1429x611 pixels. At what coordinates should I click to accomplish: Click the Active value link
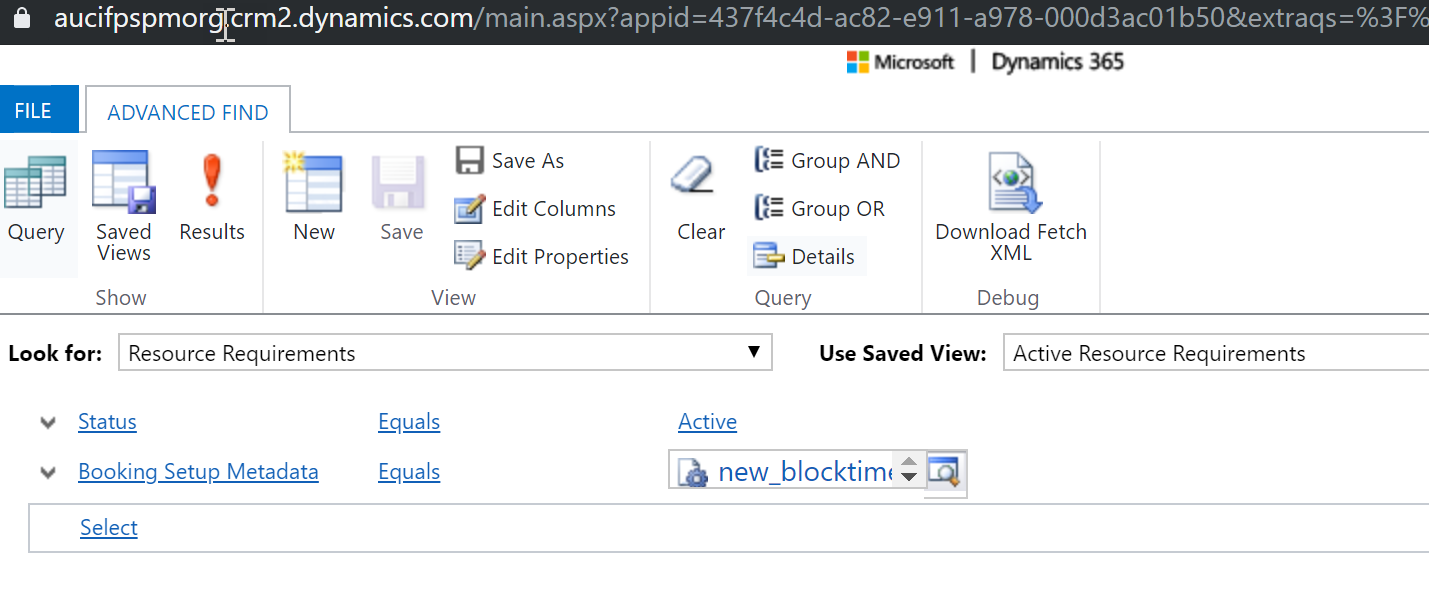pos(707,421)
